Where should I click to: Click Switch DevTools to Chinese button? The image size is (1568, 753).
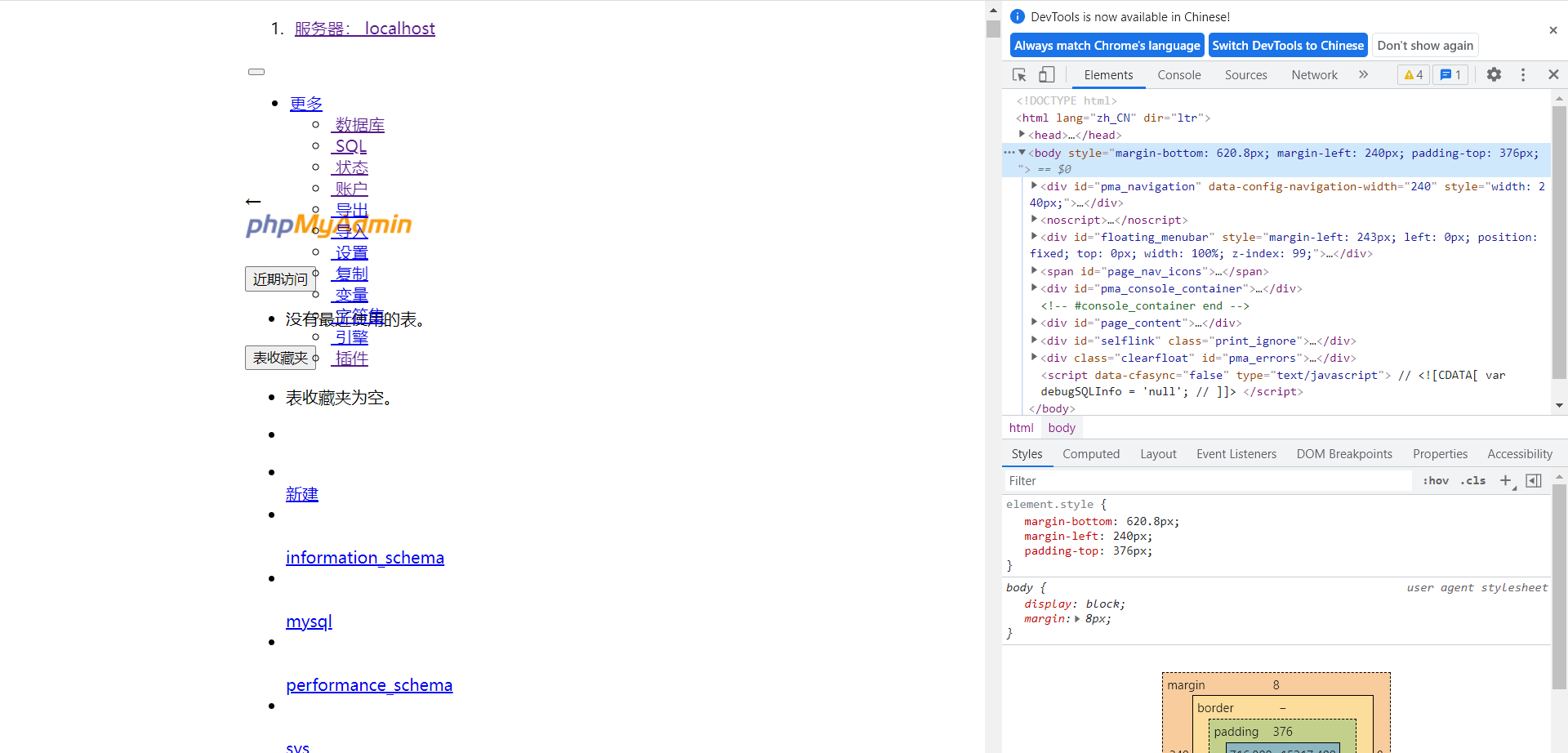(x=1288, y=46)
